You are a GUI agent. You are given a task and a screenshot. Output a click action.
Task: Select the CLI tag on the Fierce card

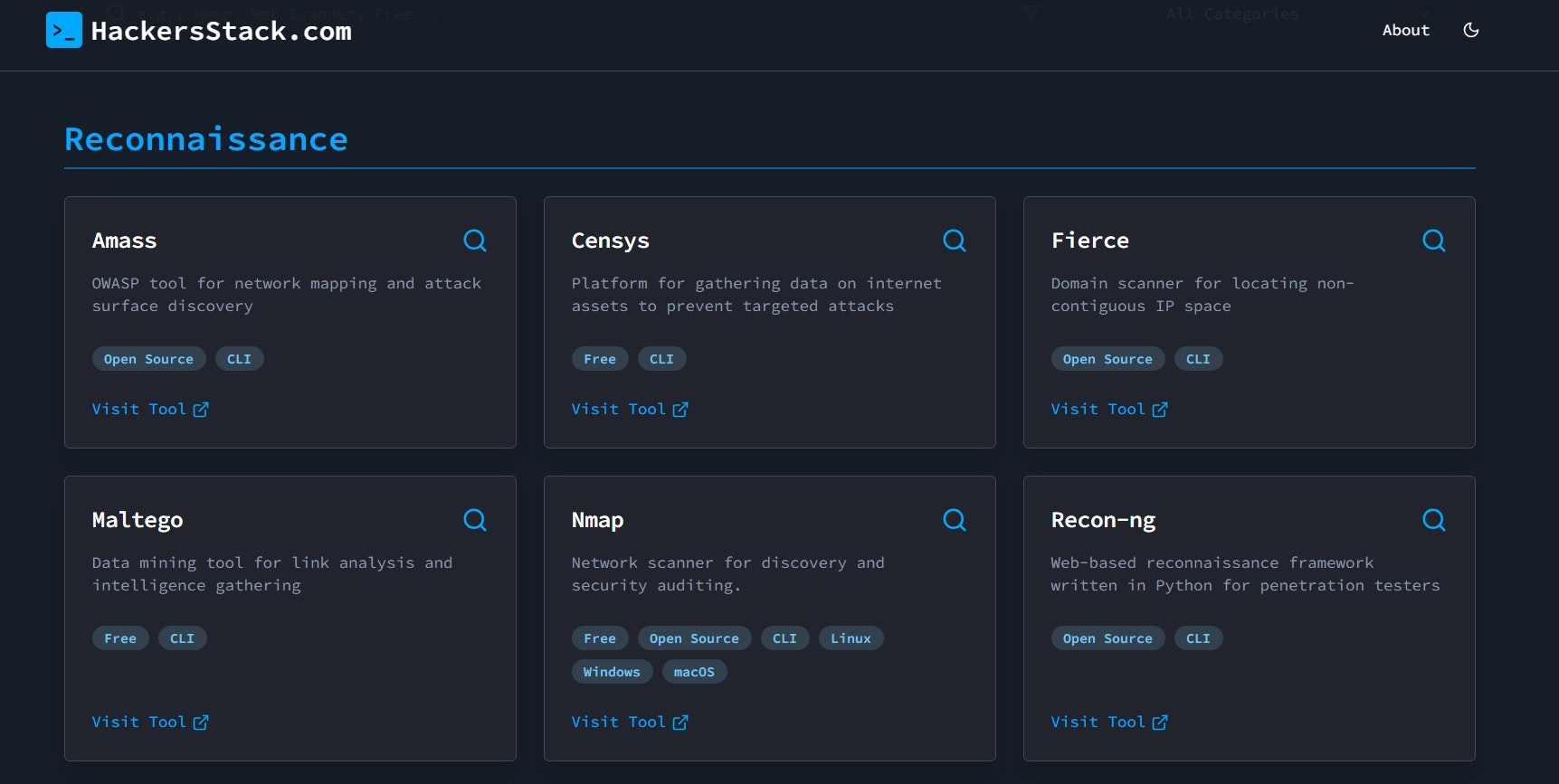[x=1198, y=359]
